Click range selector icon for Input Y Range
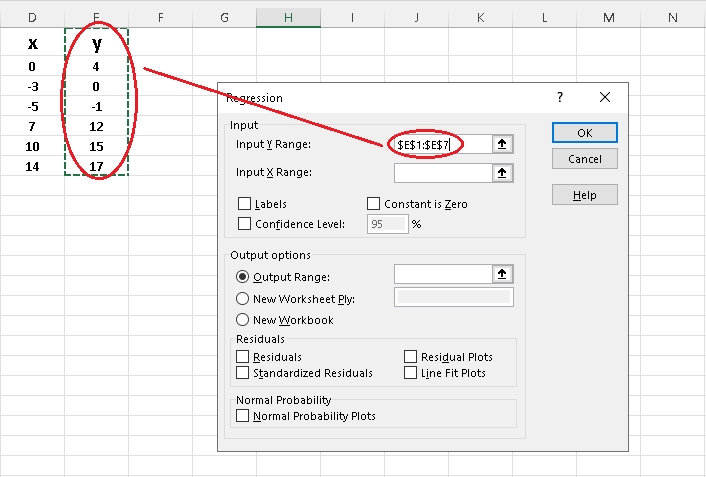 [x=504, y=145]
